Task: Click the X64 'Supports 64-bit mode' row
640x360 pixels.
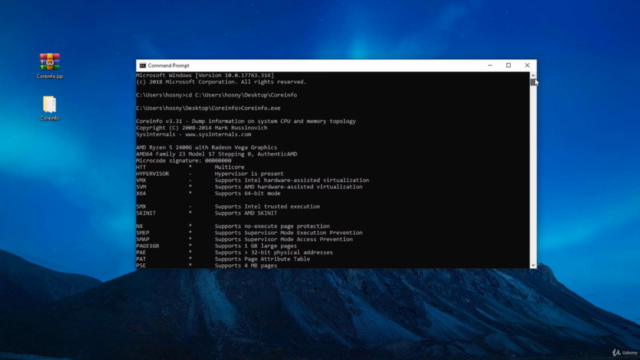Action: pos(208,193)
